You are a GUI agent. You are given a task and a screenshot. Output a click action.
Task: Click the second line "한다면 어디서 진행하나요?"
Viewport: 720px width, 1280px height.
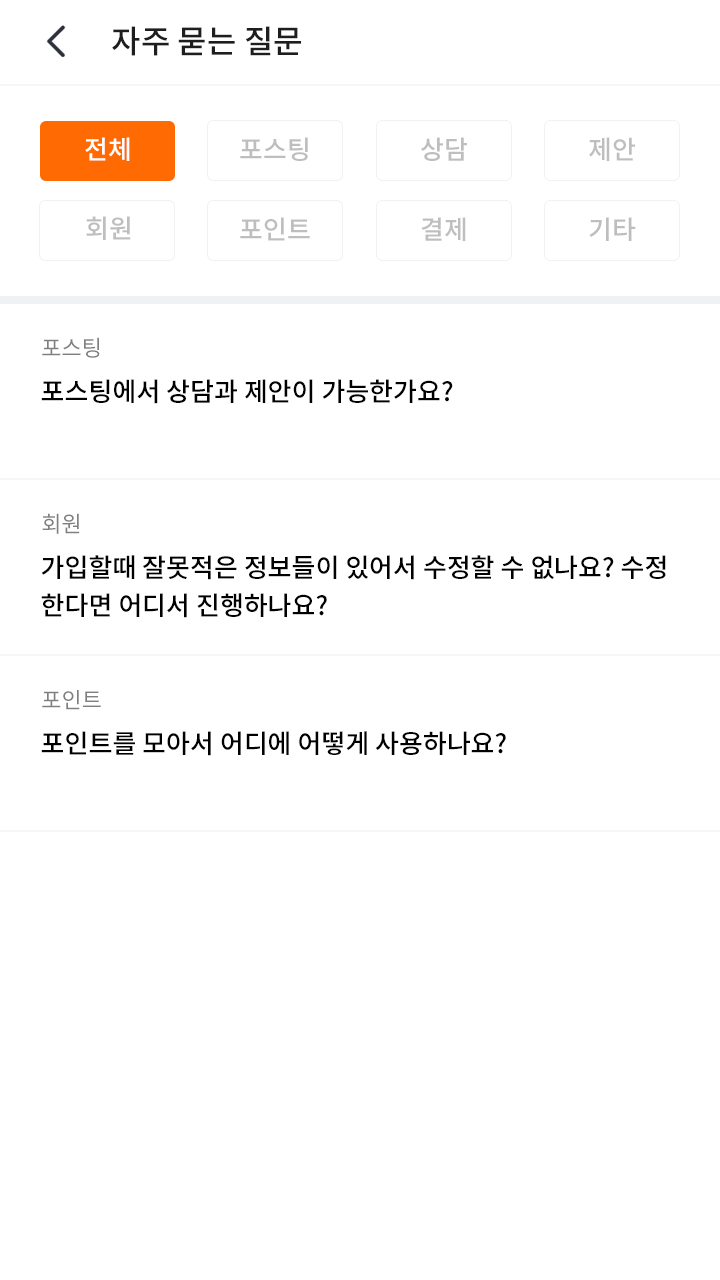point(184,606)
